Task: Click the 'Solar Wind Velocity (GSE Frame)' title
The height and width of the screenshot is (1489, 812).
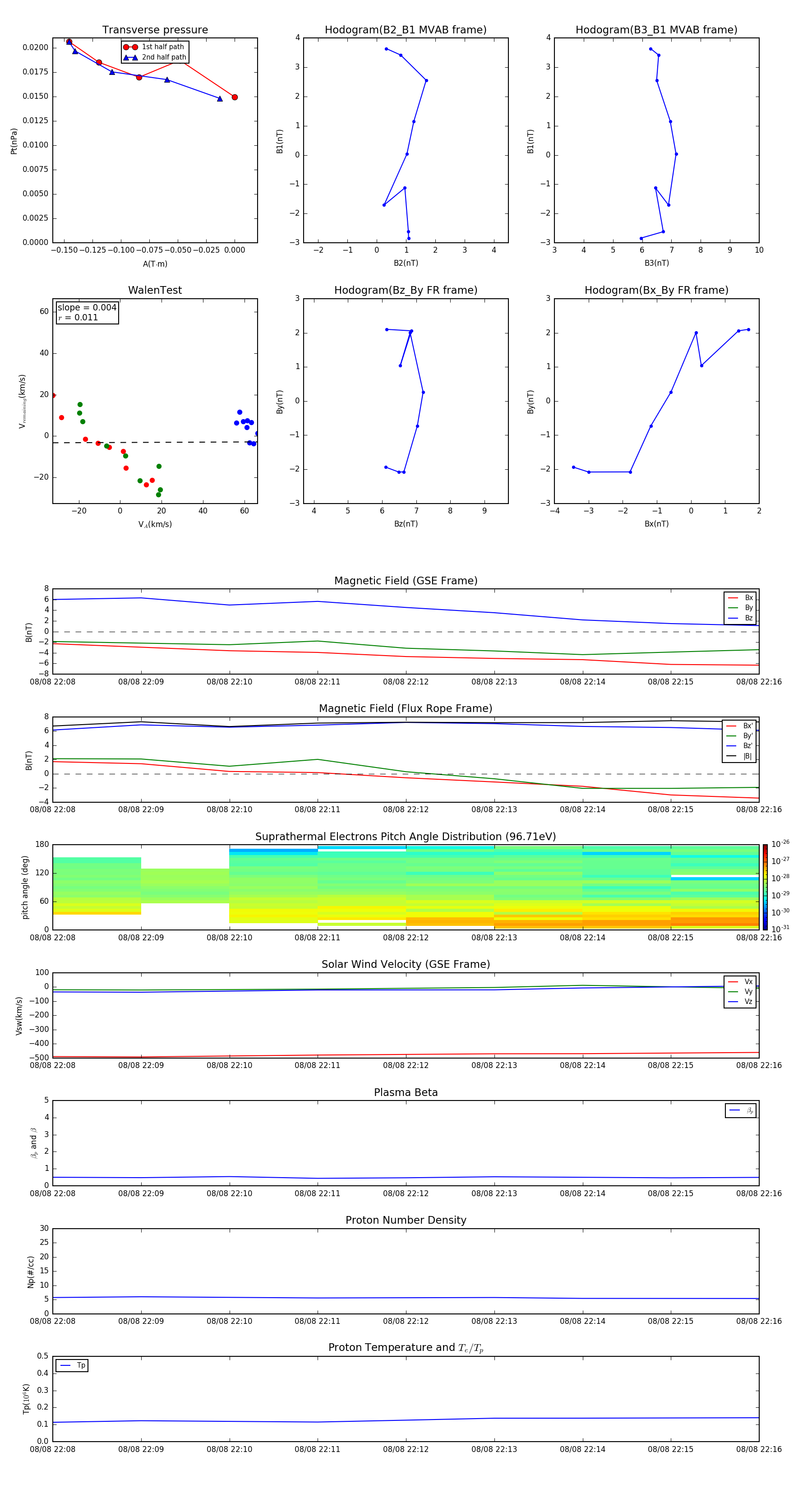Action: [x=406, y=964]
